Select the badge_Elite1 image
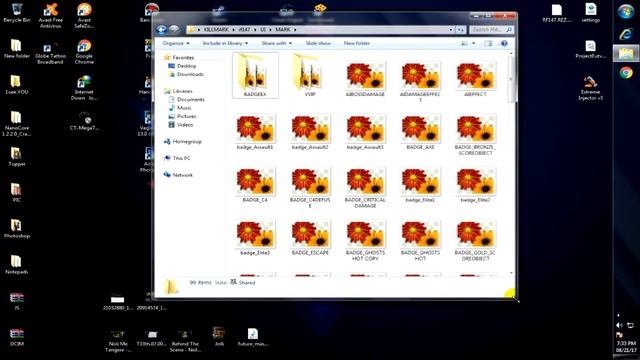 point(420,184)
